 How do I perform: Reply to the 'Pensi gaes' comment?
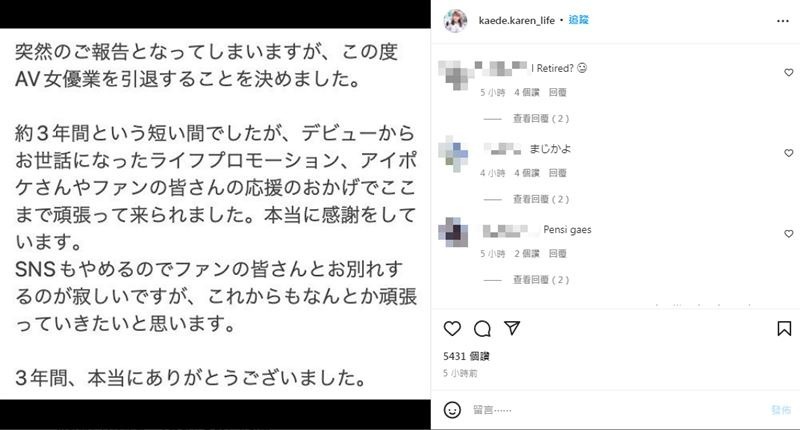point(558,254)
